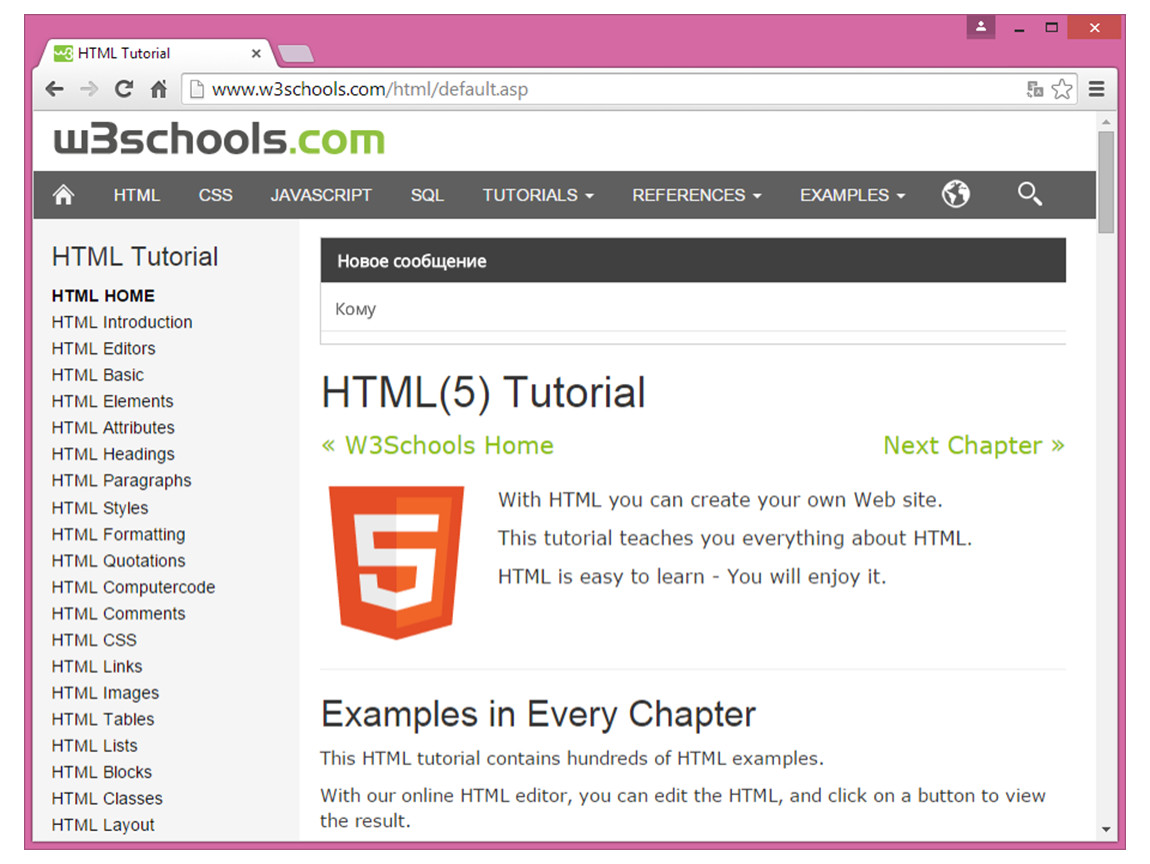Bookmark this page with the star icon
Image resolution: width=1150 pixels, height=864 pixels.
point(1061,89)
